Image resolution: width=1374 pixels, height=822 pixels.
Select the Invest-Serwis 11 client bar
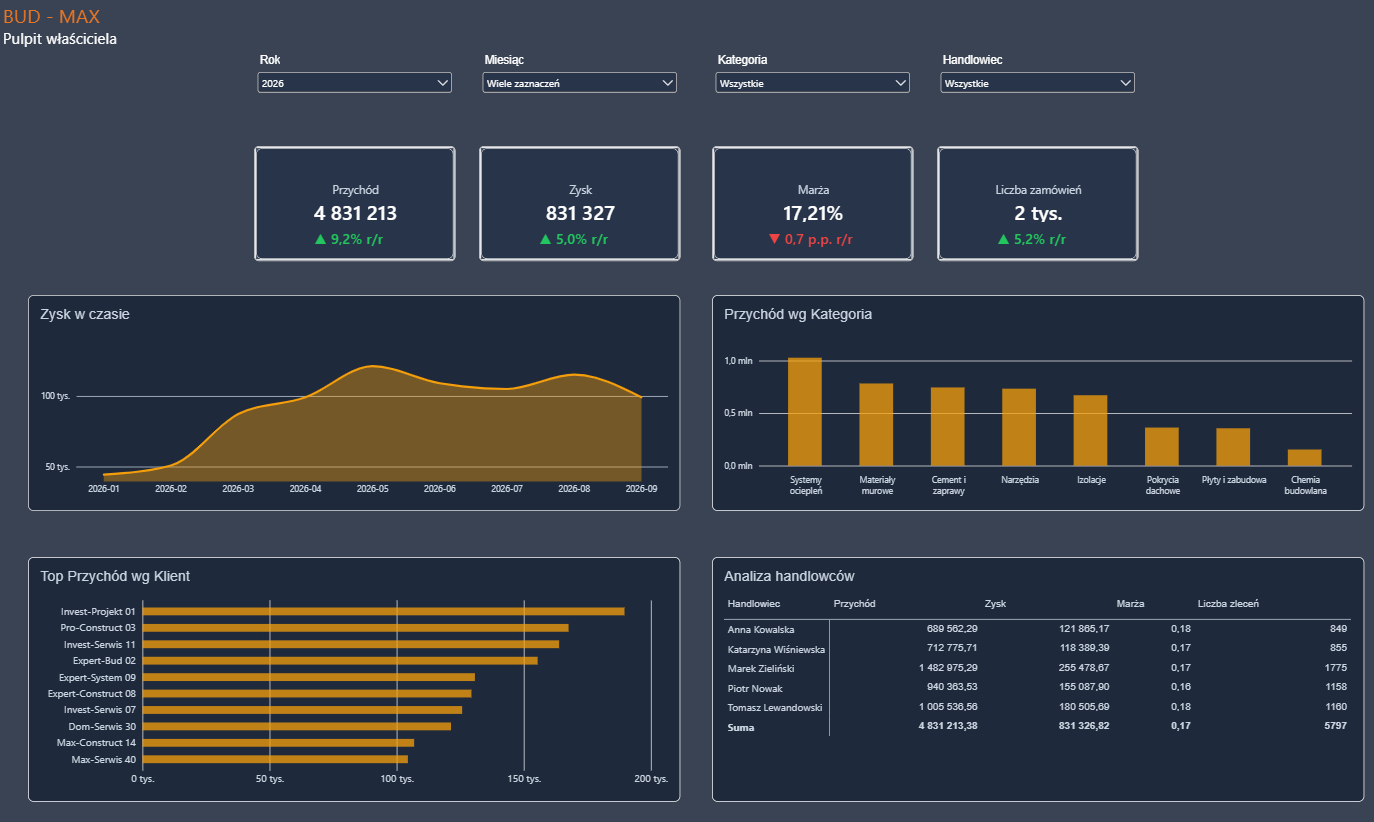[350, 644]
